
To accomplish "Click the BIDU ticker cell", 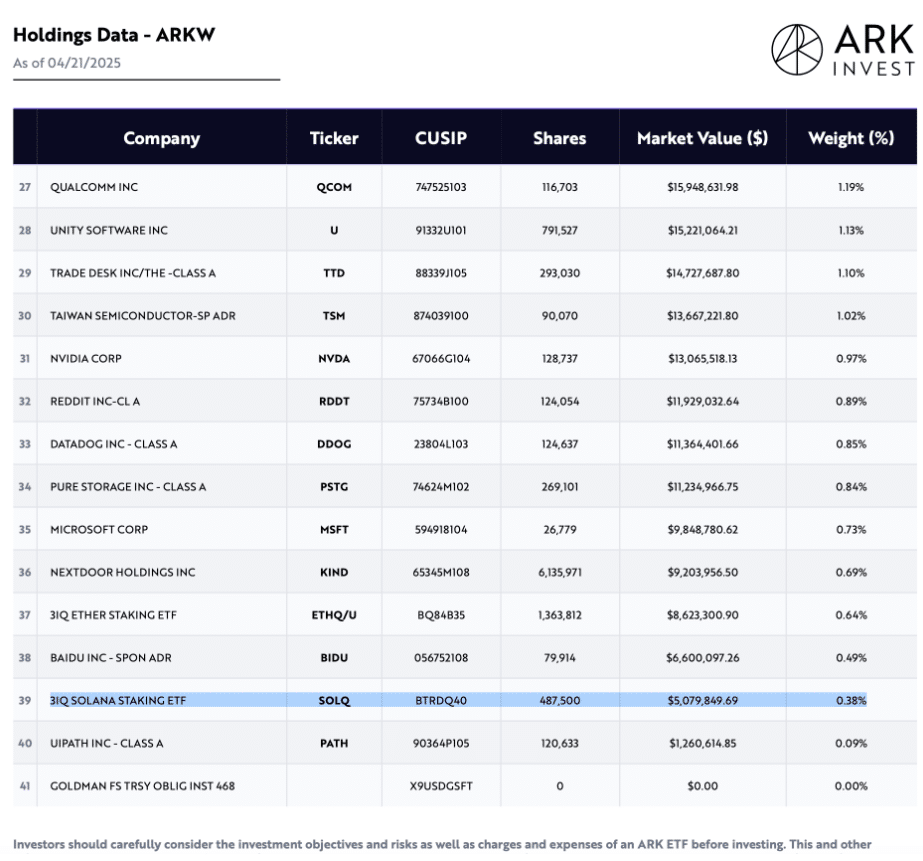I will [334, 658].
